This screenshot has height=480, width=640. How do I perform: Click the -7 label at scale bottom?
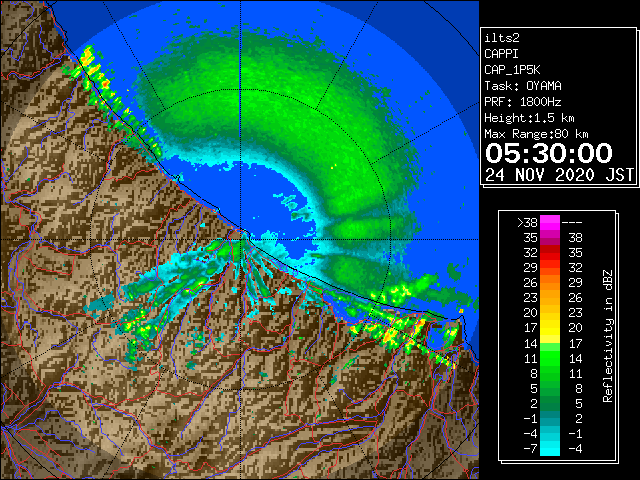click(x=530, y=449)
